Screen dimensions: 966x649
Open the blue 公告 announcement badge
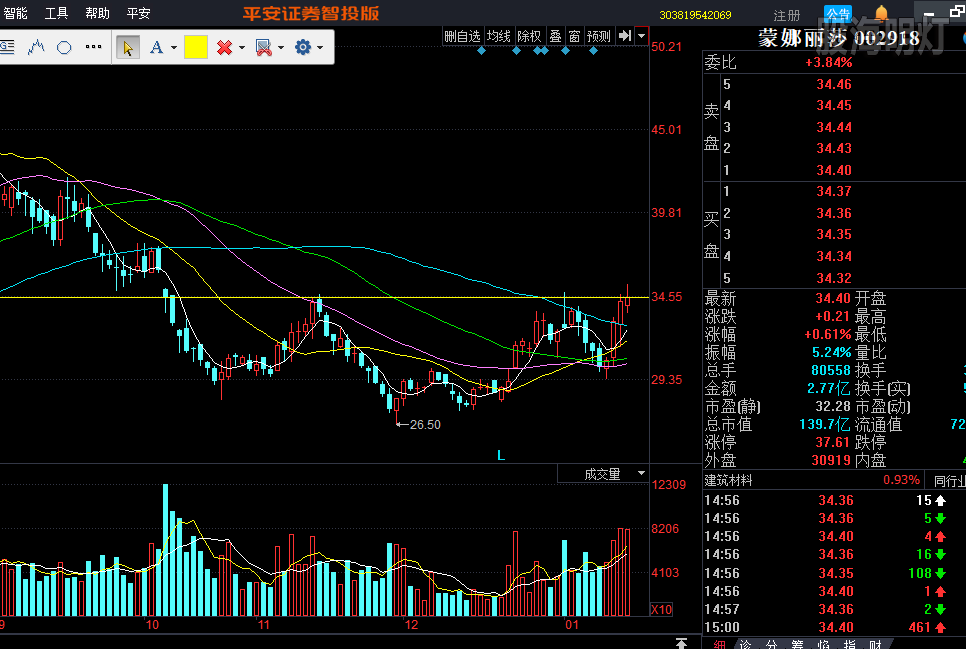[x=838, y=14]
